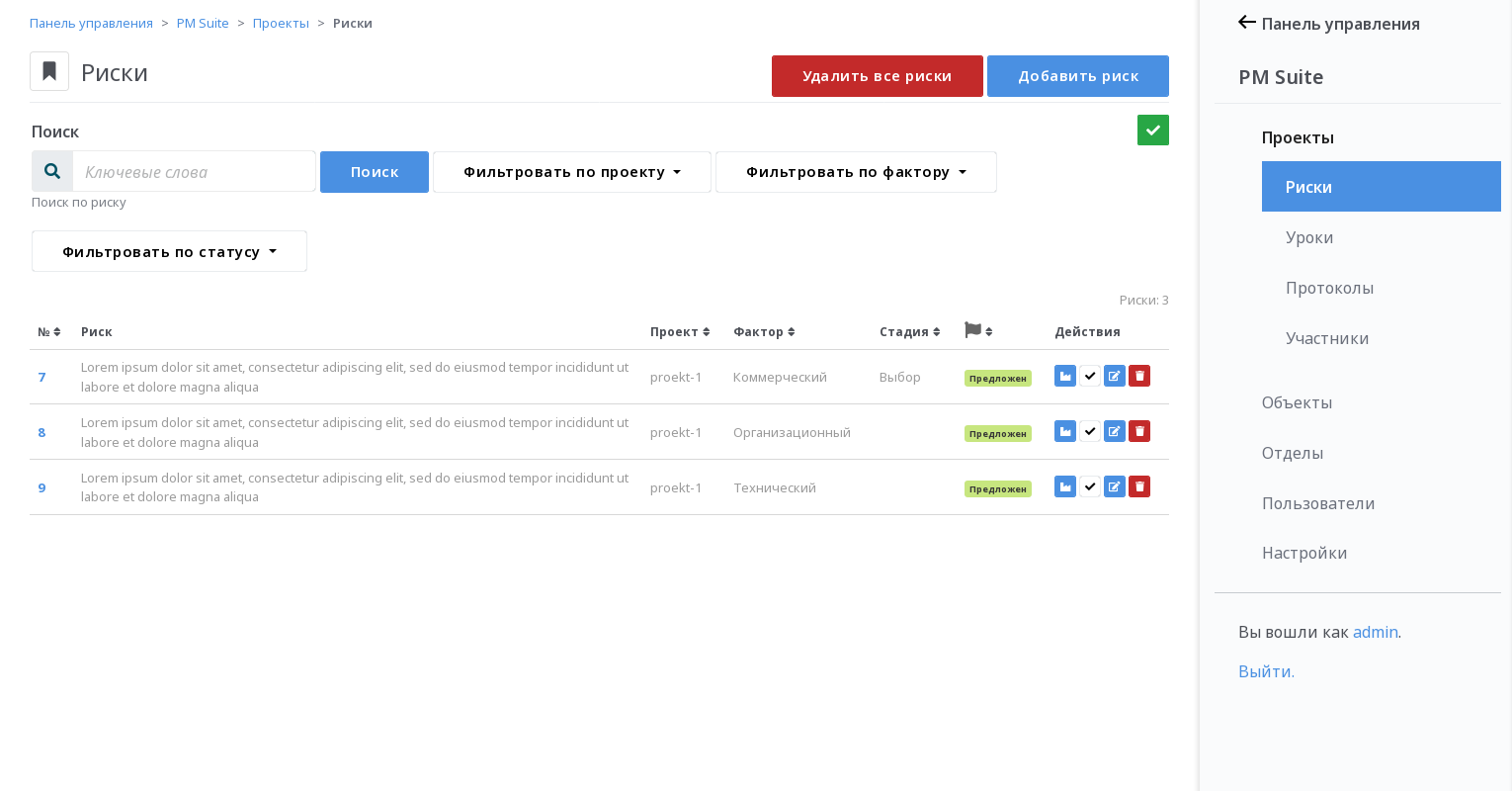Open Настройки in the sidebar
This screenshot has width=1512, height=791.
tap(1304, 553)
